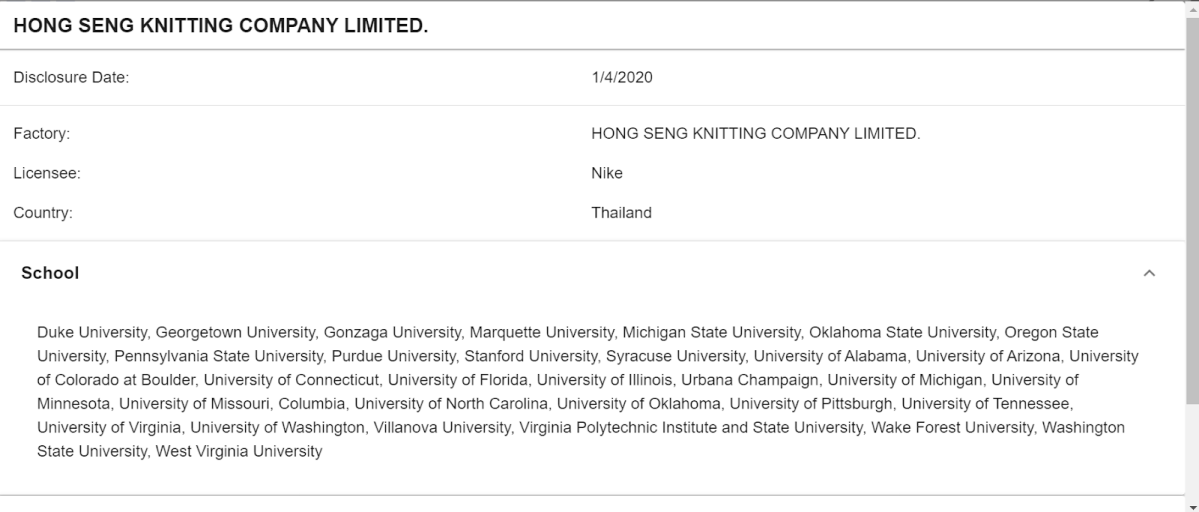Click the Hong Seng Knitting title heading

[220, 25]
